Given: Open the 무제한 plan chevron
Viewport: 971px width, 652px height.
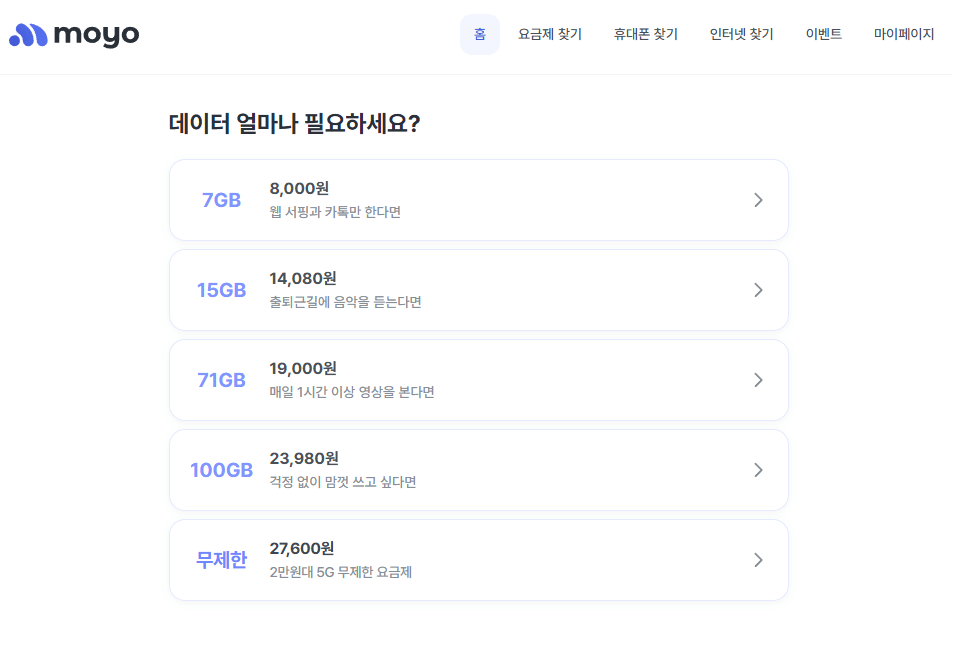Looking at the screenshot, I should [x=758, y=559].
